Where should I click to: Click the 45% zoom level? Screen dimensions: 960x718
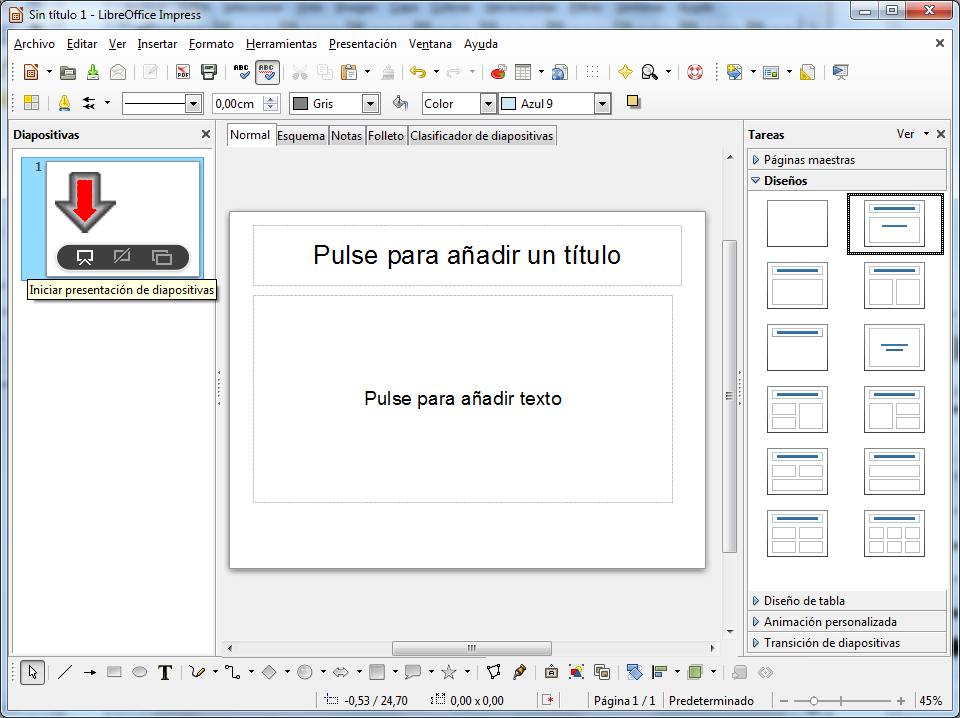(931, 701)
